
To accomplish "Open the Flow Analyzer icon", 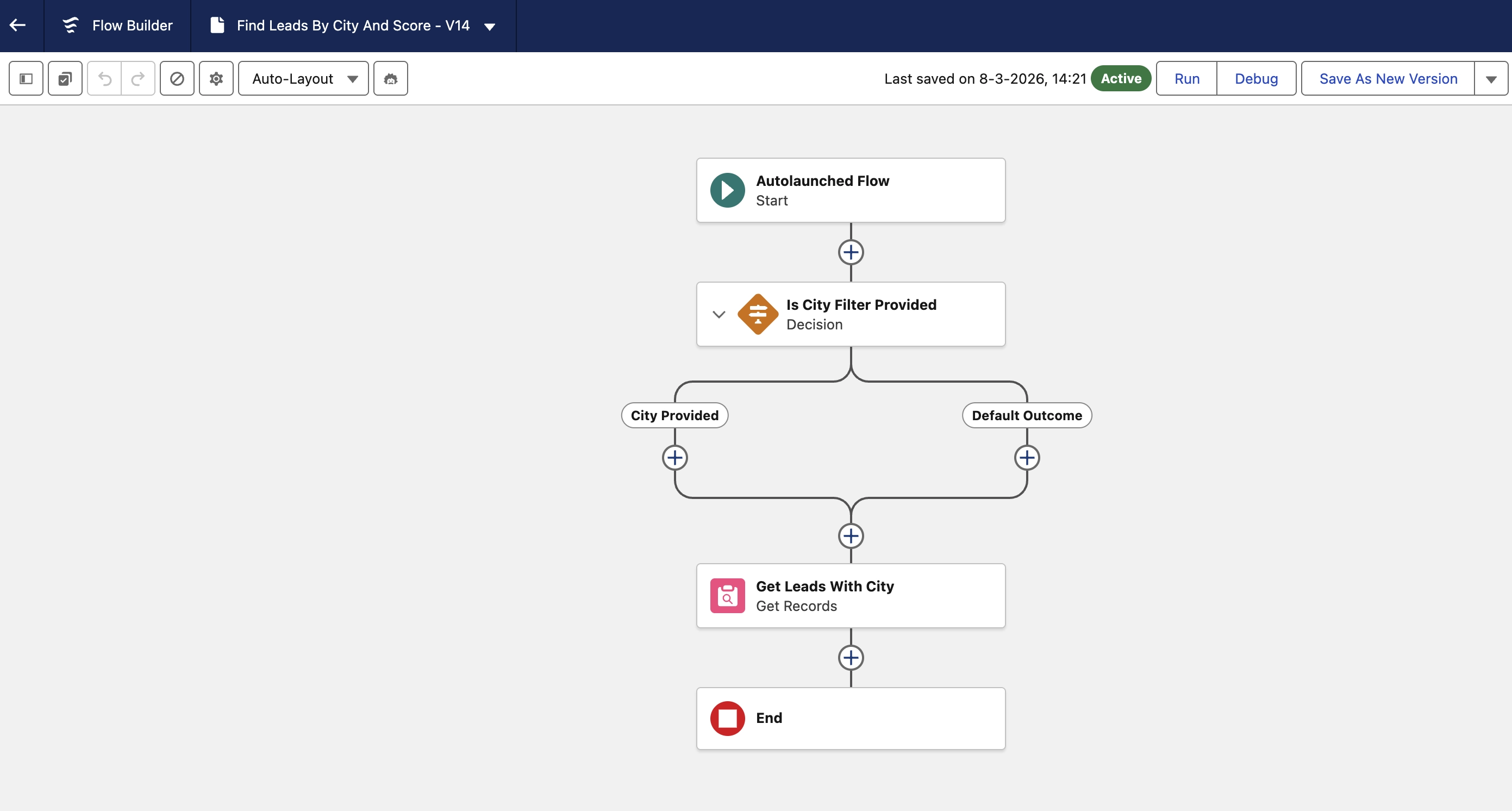I will tap(390, 78).
